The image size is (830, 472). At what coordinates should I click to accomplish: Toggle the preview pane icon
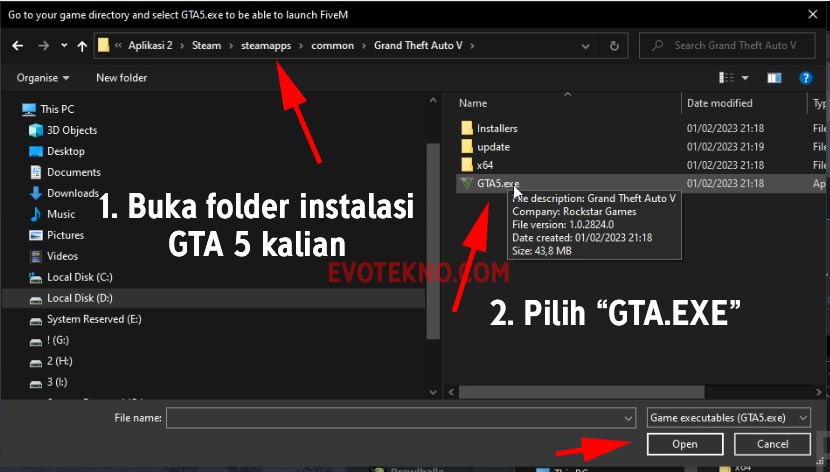(x=774, y=78)
